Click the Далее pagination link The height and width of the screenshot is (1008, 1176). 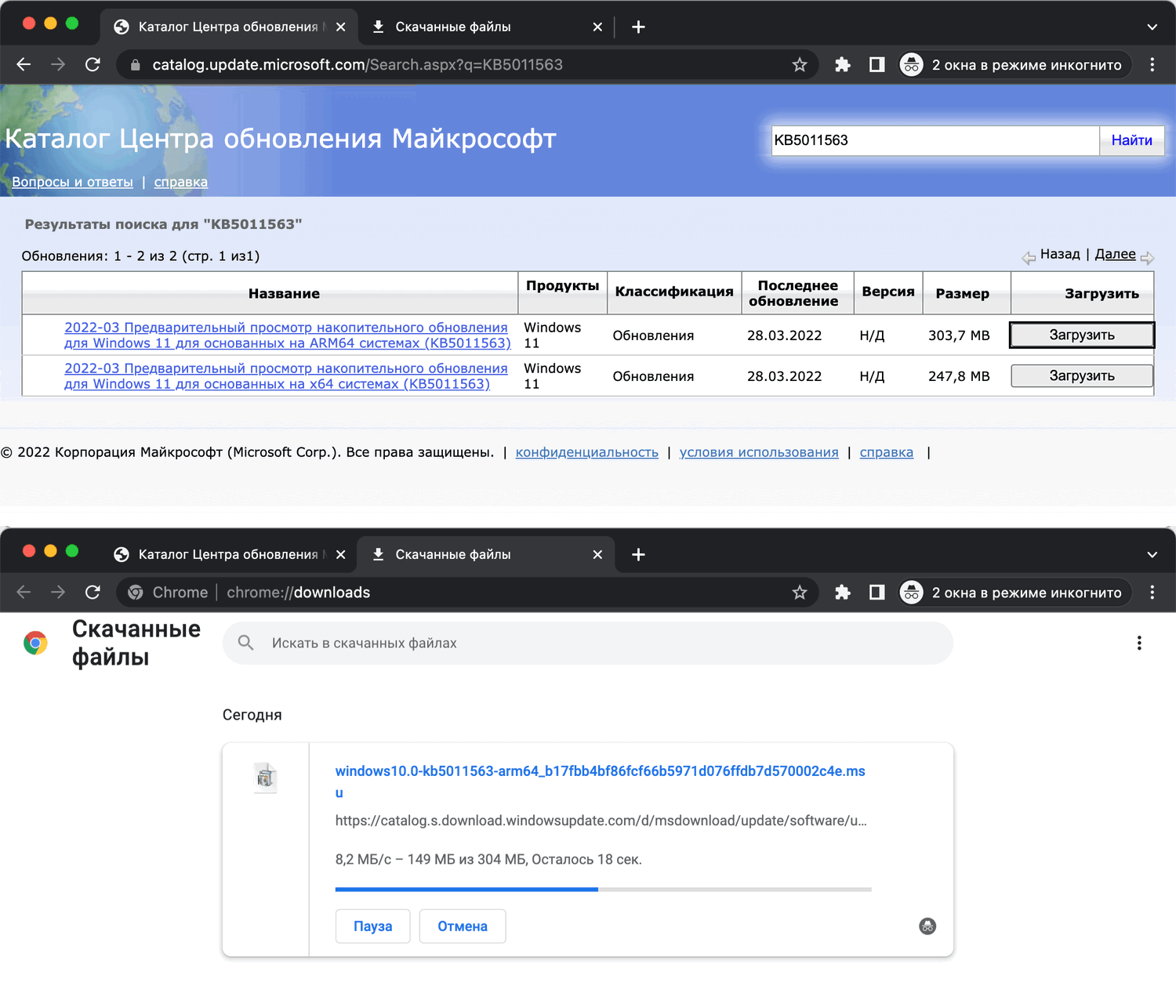tap(1115, 254)
